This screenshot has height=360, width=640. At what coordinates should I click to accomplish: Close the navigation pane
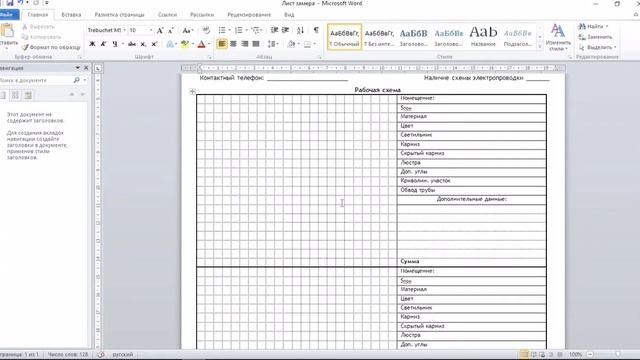click(x=86, y=68)
